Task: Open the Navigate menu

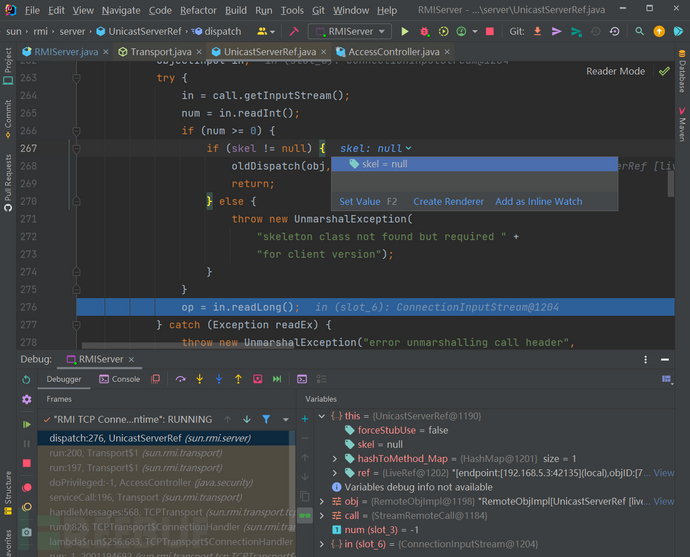Action: point(121,10)
